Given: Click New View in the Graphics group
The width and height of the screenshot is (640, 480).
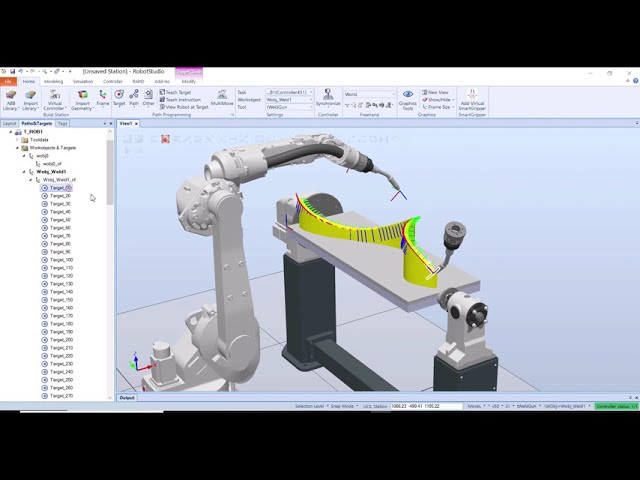Looking at the screenshot, I should [435, 92].
